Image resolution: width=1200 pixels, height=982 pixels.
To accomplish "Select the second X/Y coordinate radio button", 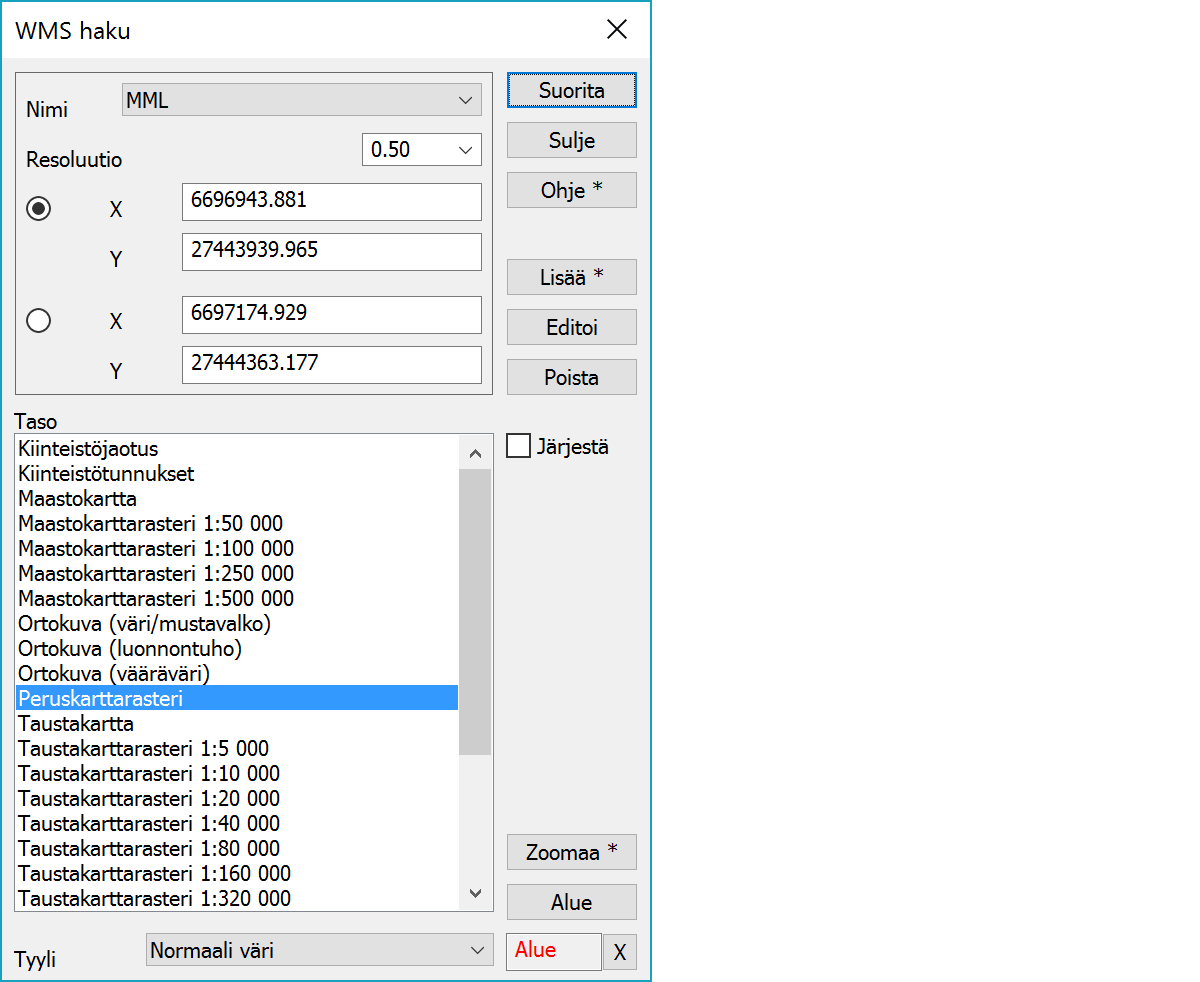I will click(x=39, y=320).
